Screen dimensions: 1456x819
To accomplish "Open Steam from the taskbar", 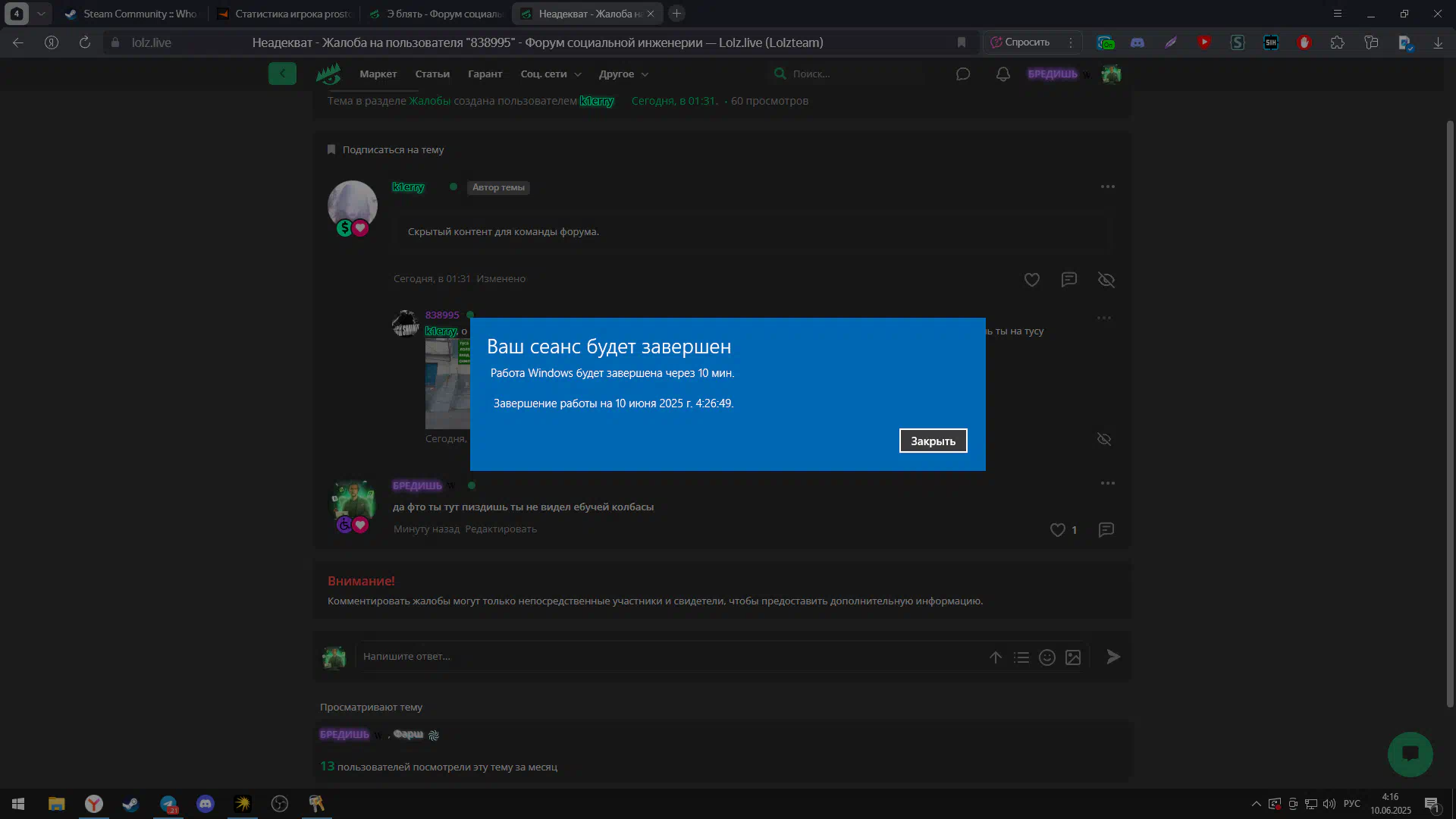I will pyautogui.click(x=130, y=804).
